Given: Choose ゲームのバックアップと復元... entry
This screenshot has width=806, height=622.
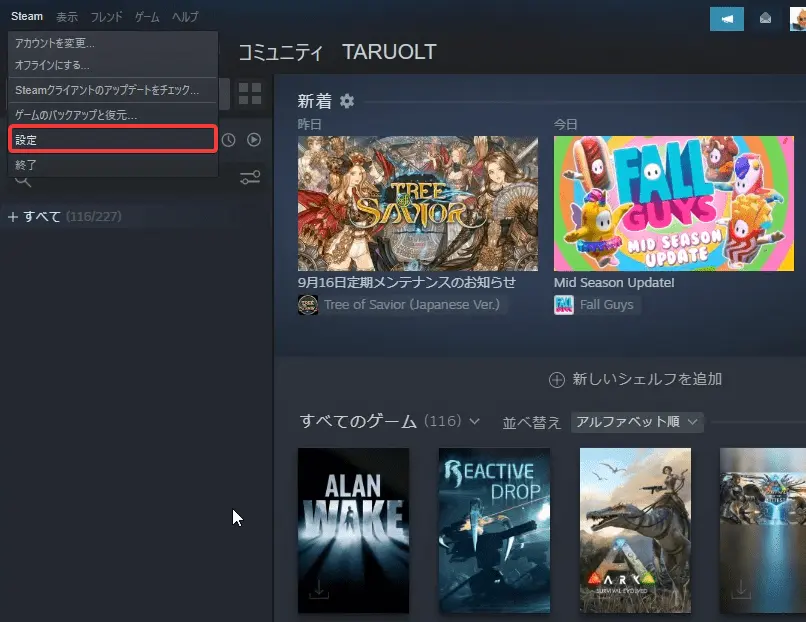Looking at the screenshot, I should pos(113,115).
